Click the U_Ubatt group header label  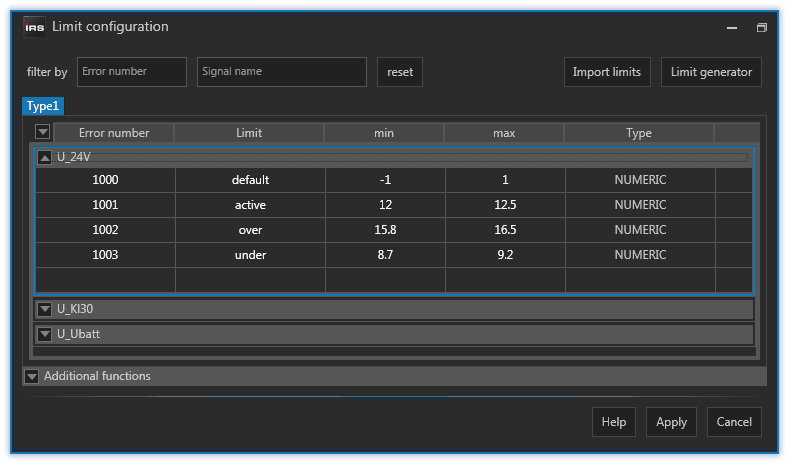pos(78,334)
